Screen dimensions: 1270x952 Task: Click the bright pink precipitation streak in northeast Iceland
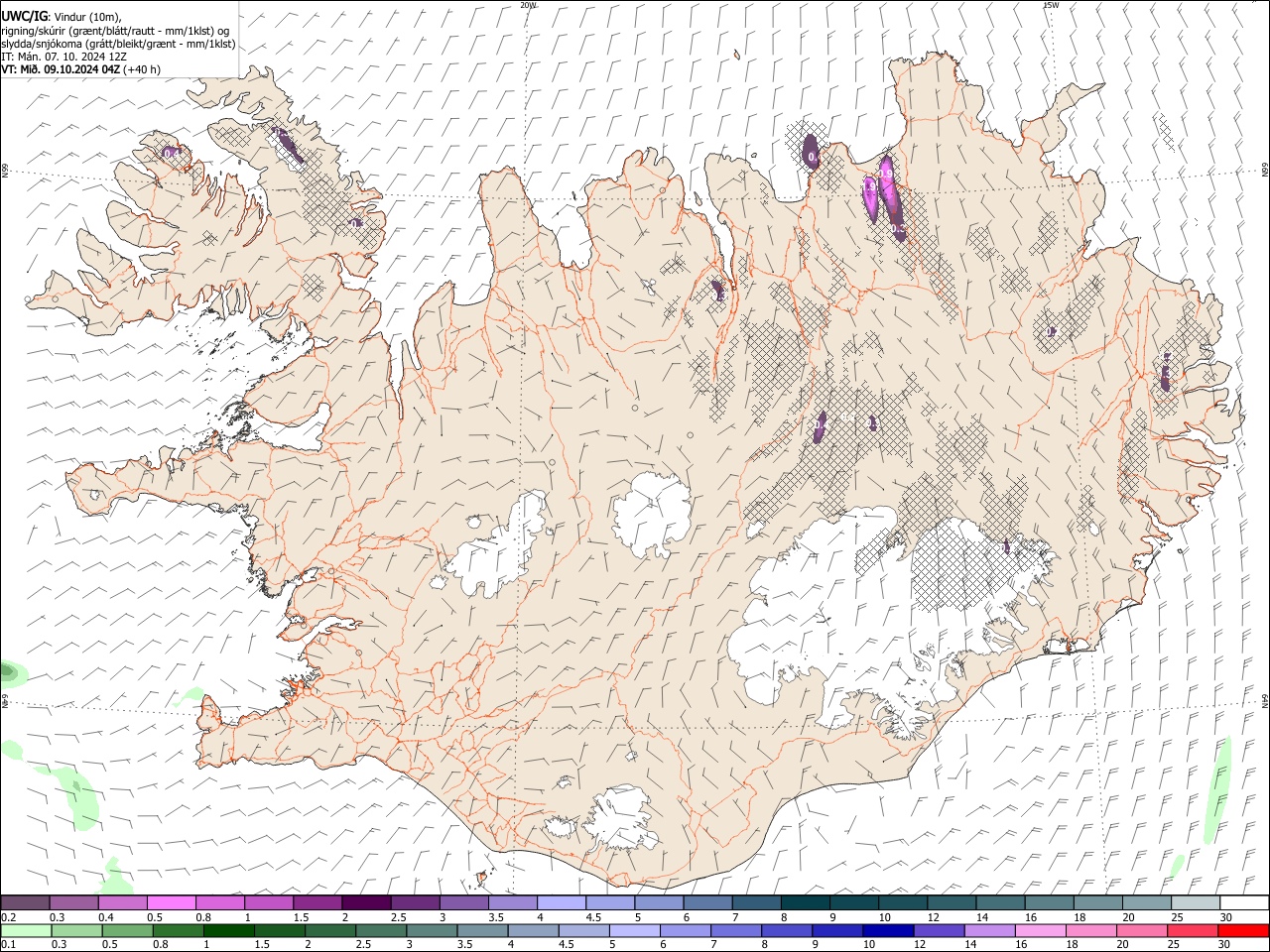pyautogui.click(x=890, y=198)
